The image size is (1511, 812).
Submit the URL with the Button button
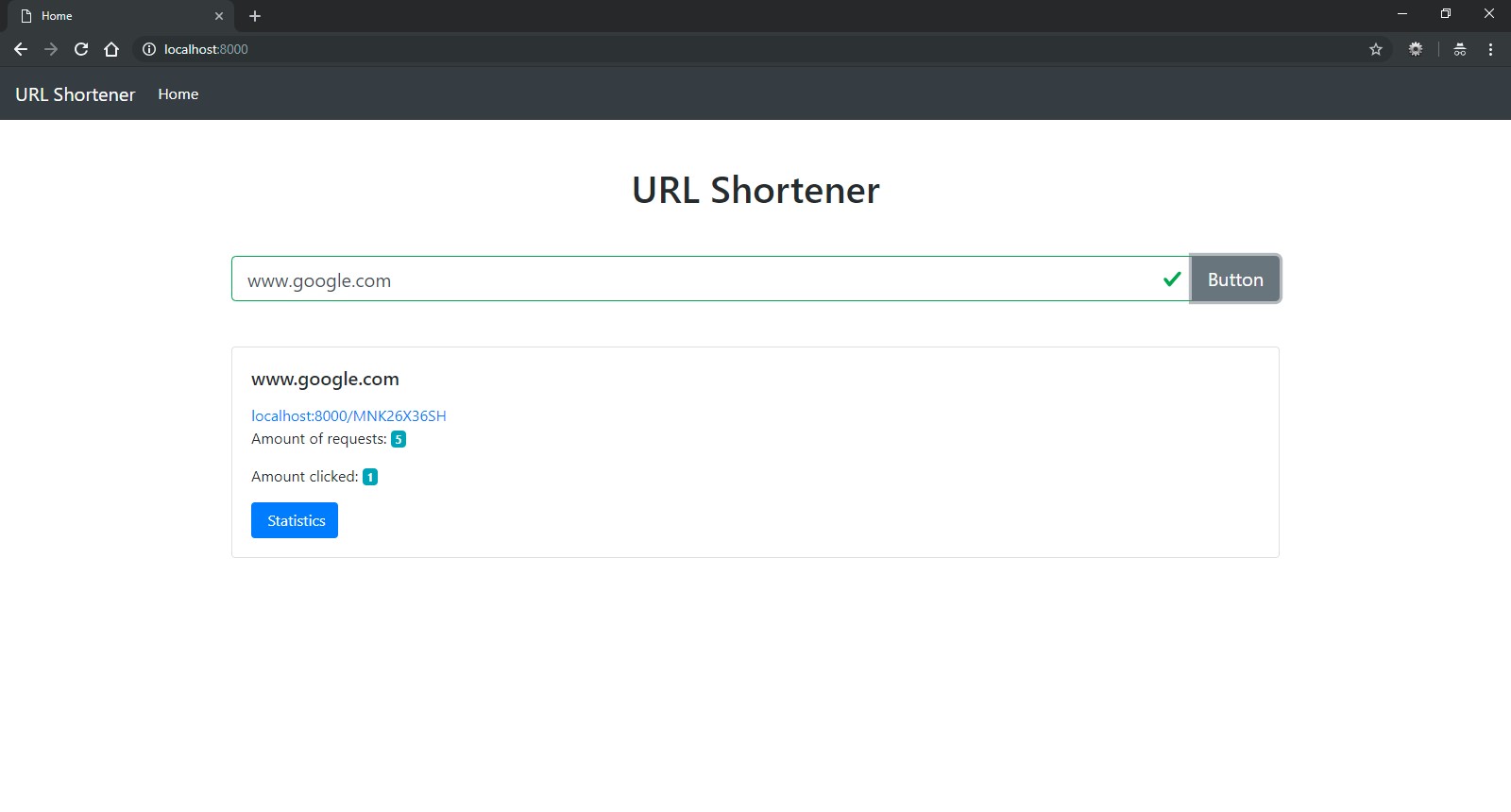tap(1235, 279)
